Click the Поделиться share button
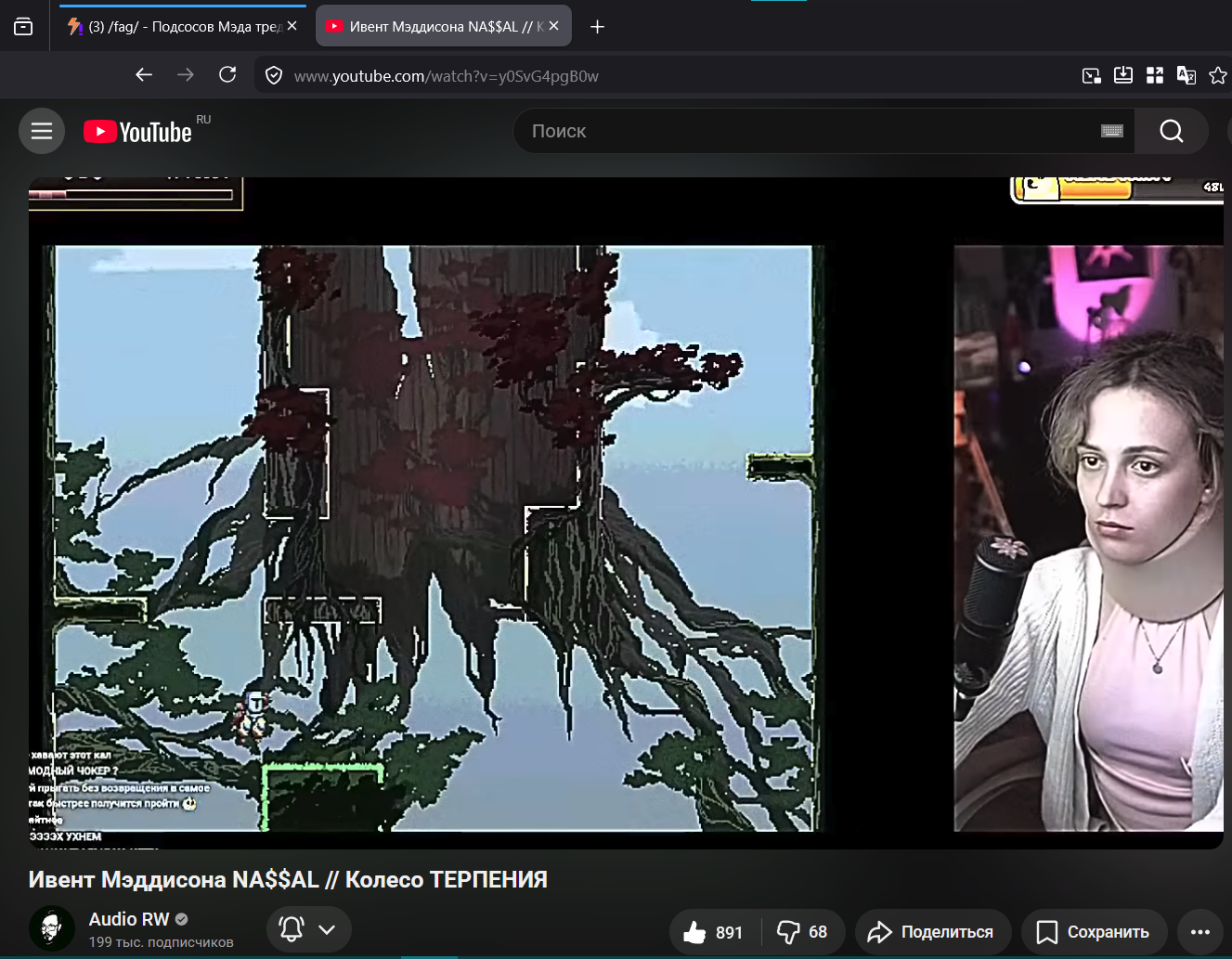 pos(932,932)
